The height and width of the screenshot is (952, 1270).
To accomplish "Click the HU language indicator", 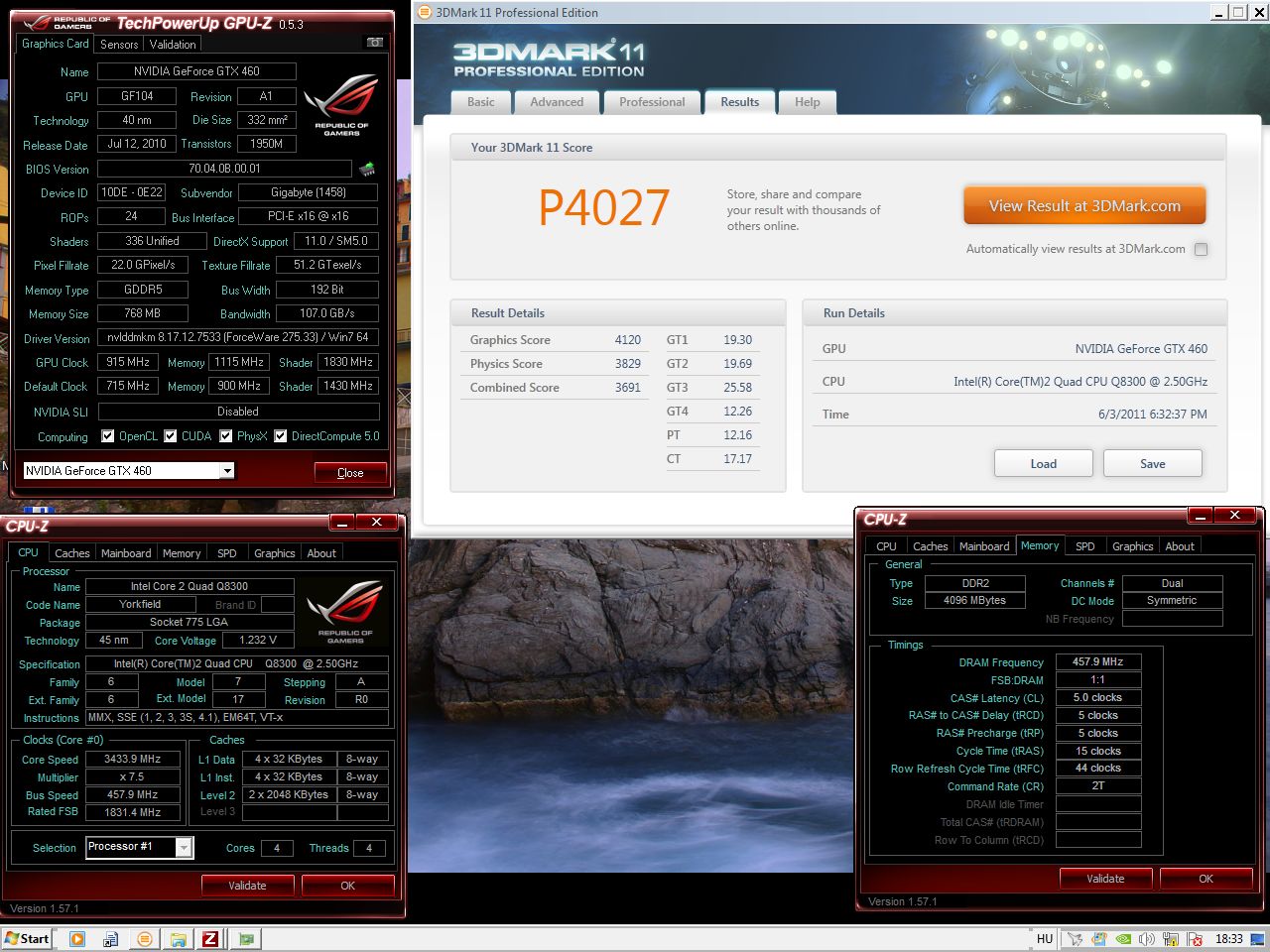I will 1044,938.
